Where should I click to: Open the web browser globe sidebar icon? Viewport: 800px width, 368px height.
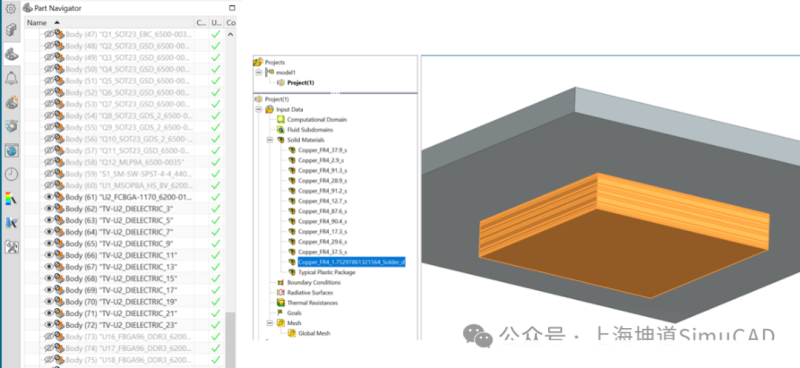coord(11,151)
